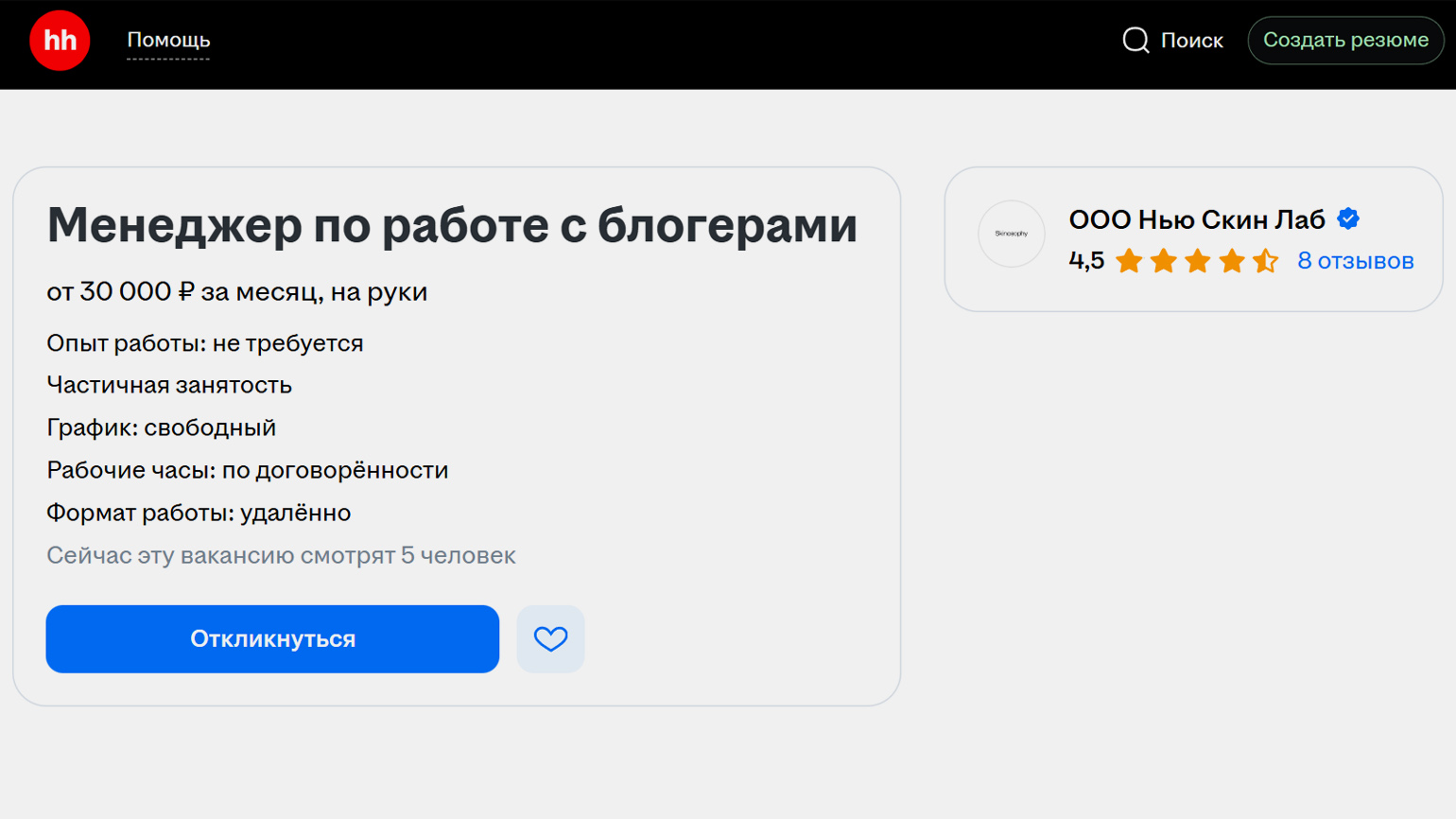1456x819 pixels.
Task: Open the Помощь menu
Action: coord(168,41)
